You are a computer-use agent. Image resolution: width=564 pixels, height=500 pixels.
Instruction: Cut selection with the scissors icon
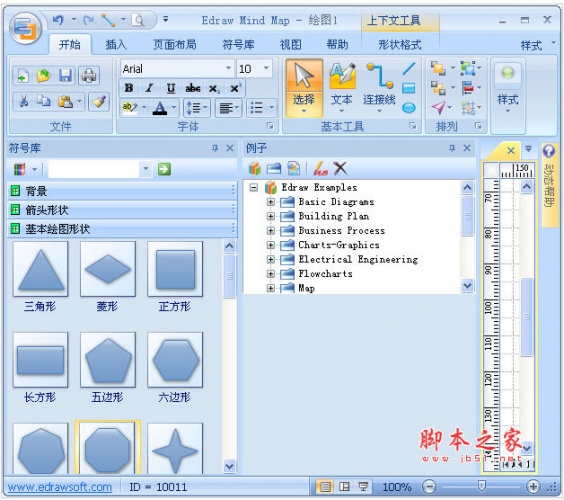(x=24, y=101)
